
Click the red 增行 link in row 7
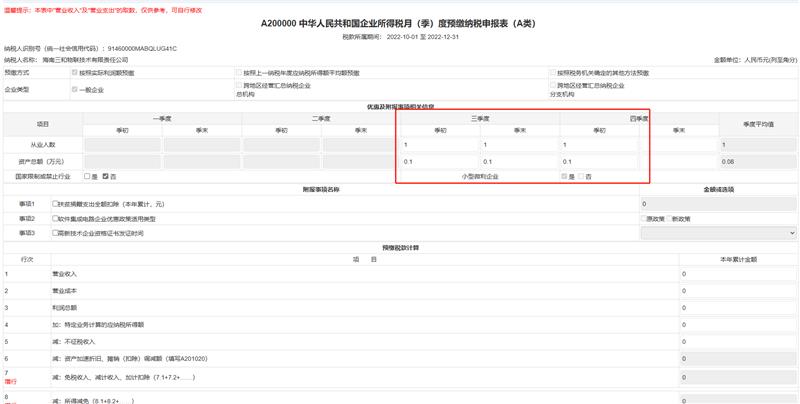pyautogui.click(x=11, y=381)
